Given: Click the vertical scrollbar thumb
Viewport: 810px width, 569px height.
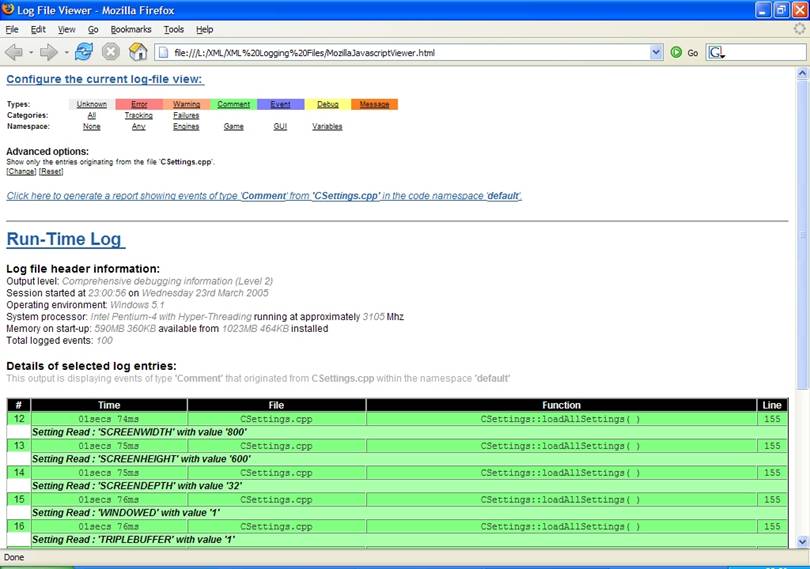Looking at the screenshot, I should coord(802,234).
